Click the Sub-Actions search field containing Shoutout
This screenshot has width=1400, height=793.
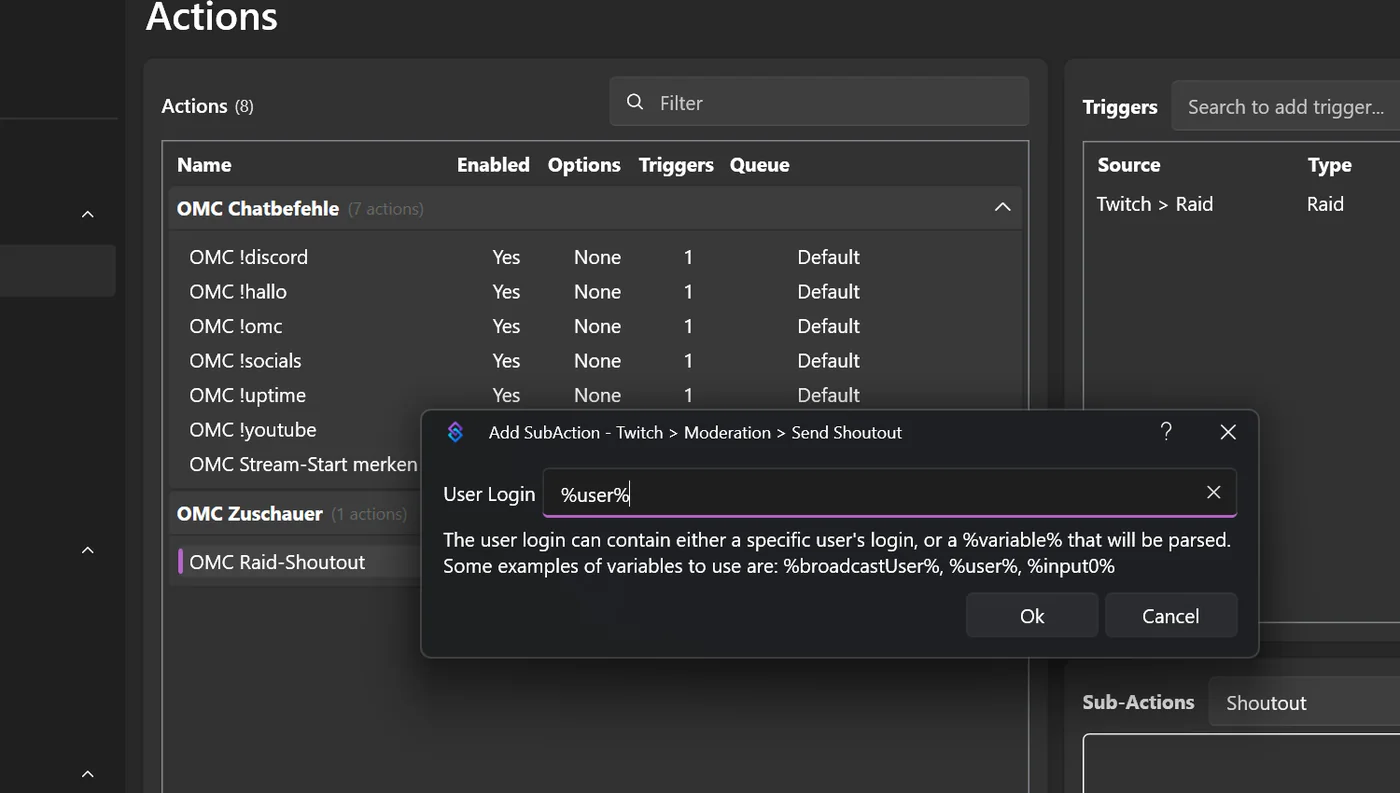[x=1304, y=703]
